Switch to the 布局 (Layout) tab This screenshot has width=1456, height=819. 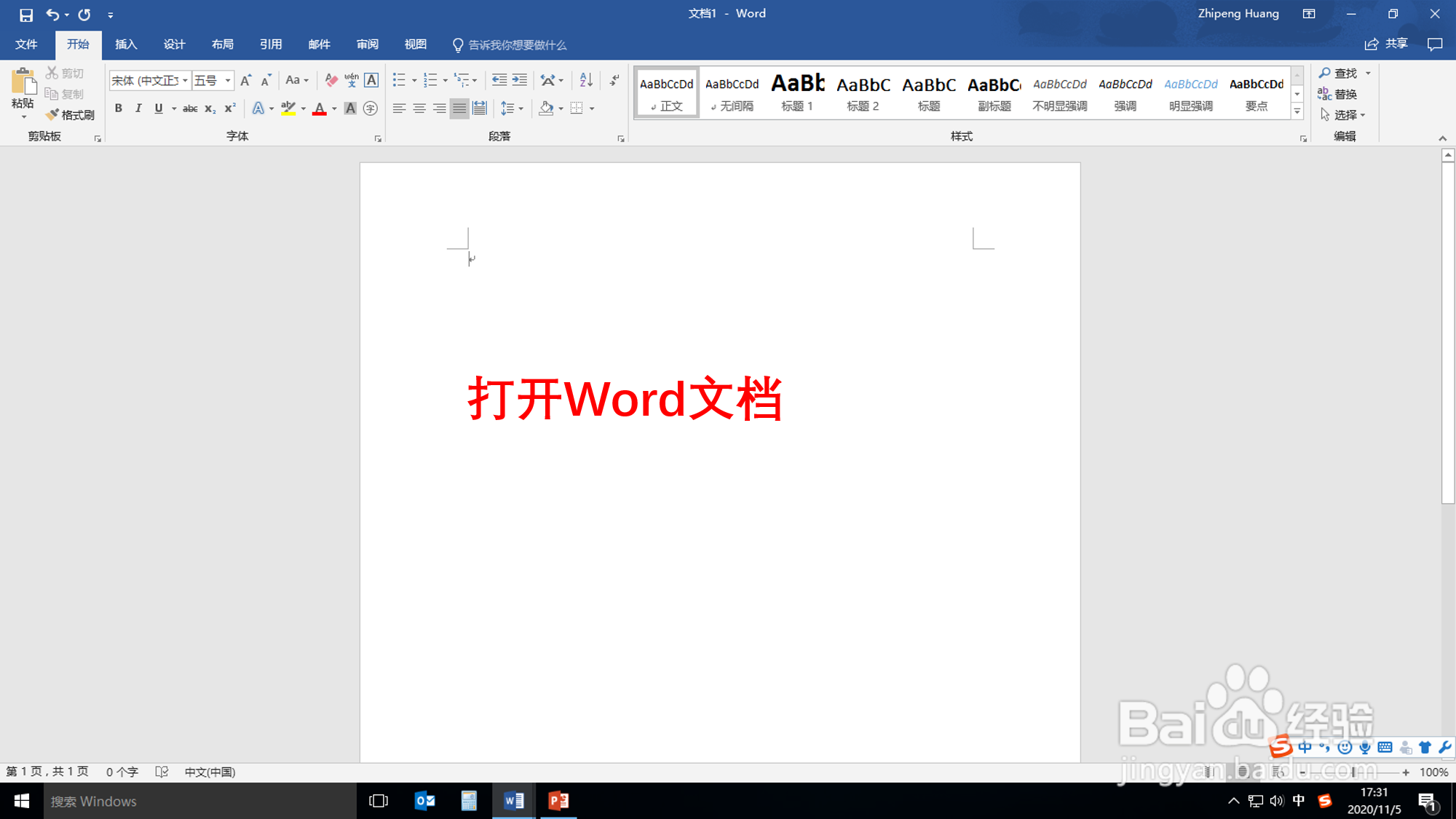pos(223,44)
